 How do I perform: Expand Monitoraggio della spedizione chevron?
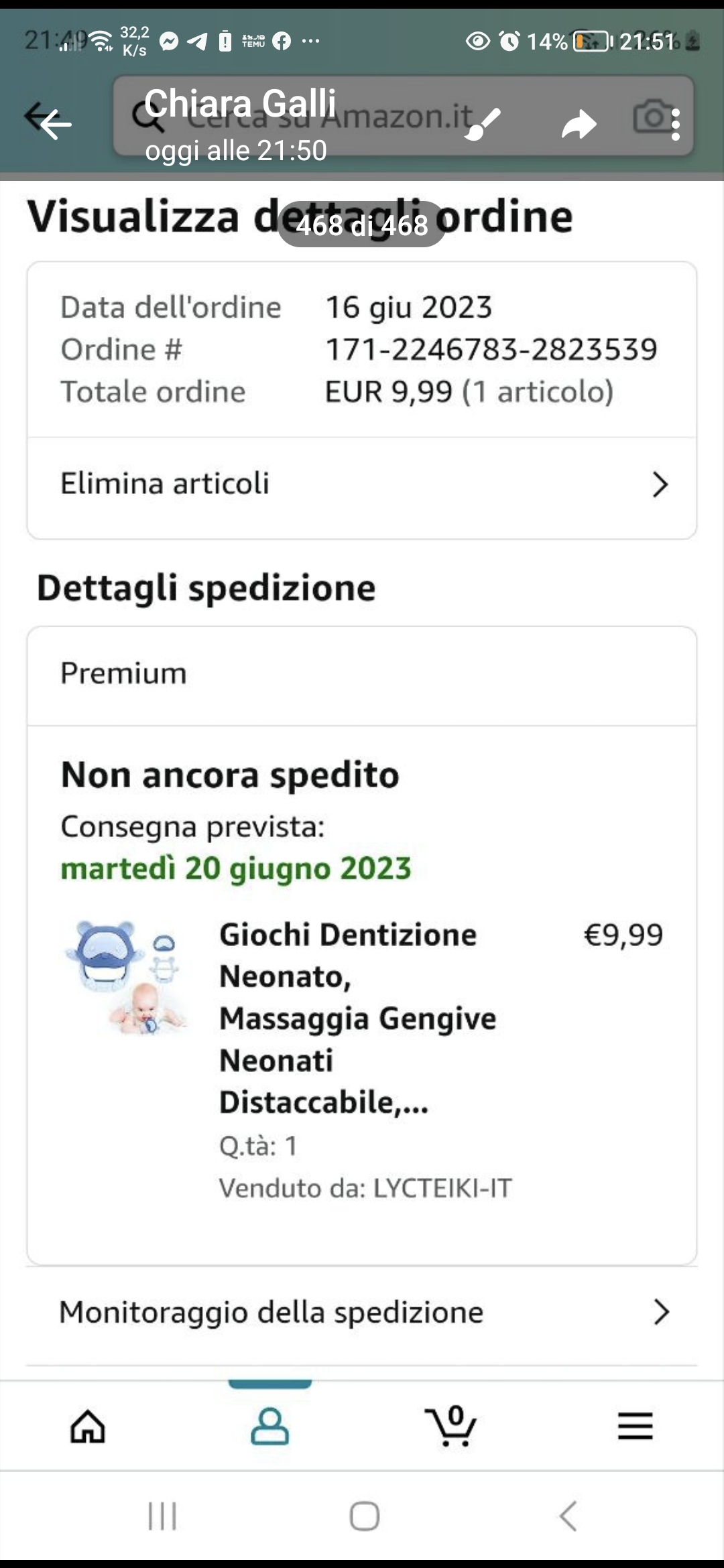661,1312
